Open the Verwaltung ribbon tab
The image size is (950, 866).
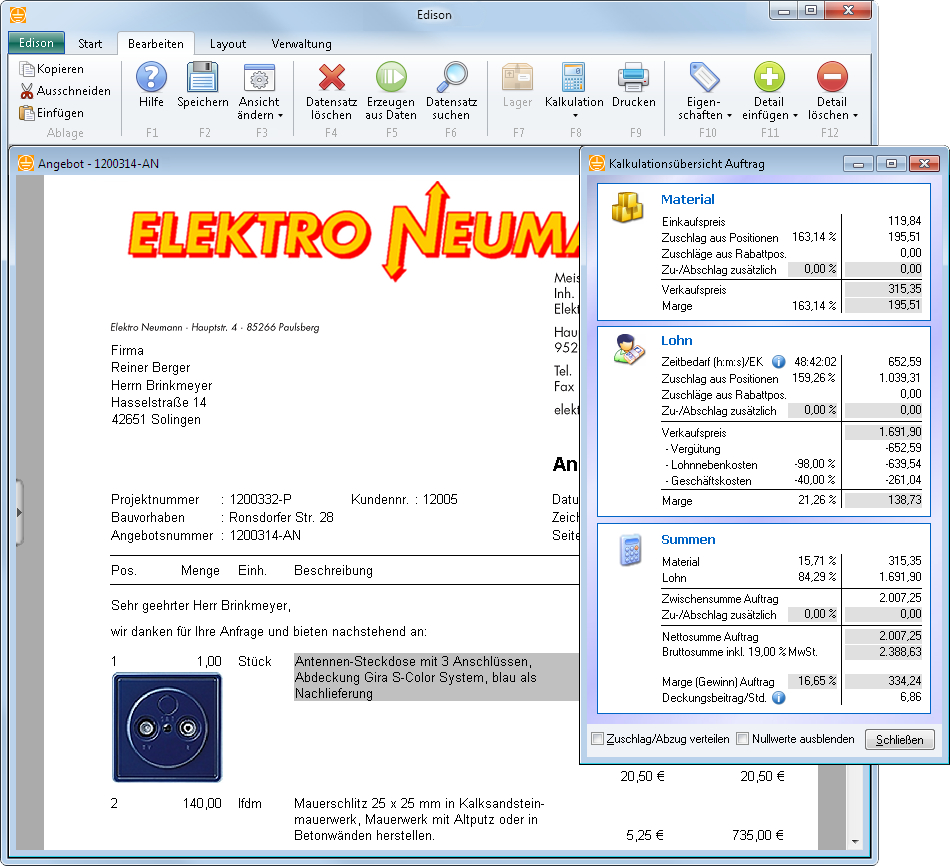pyautogui.click(x=301, y=44)
